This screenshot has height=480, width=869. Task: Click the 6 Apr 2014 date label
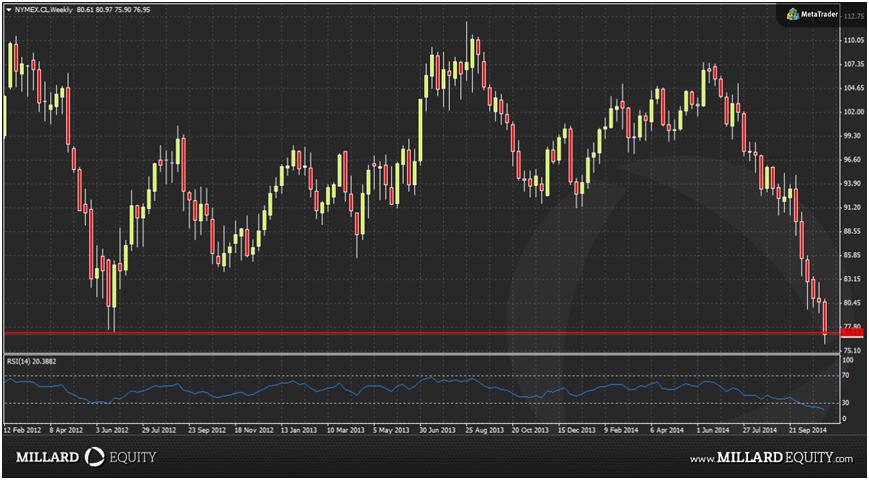point(667,430)
